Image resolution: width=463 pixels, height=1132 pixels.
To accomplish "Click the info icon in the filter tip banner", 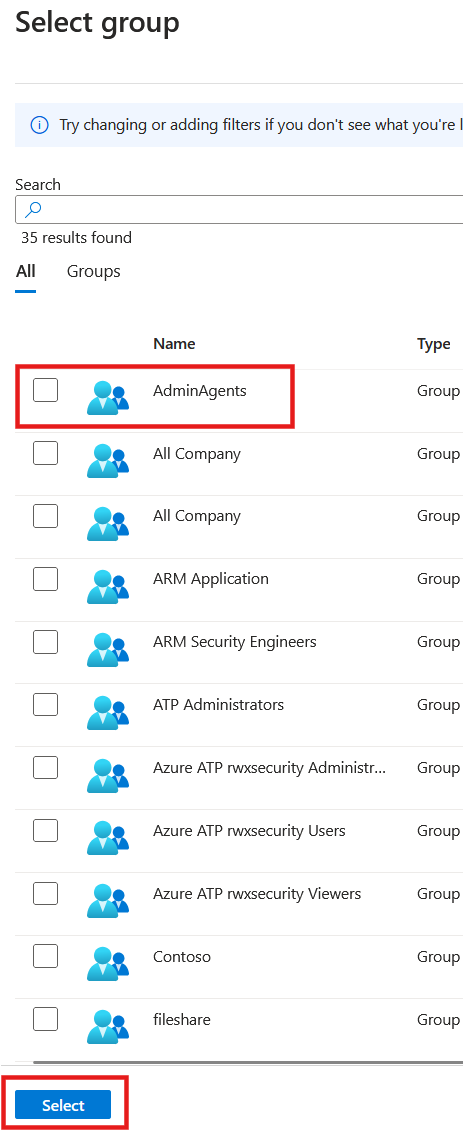I will (40, 125).
